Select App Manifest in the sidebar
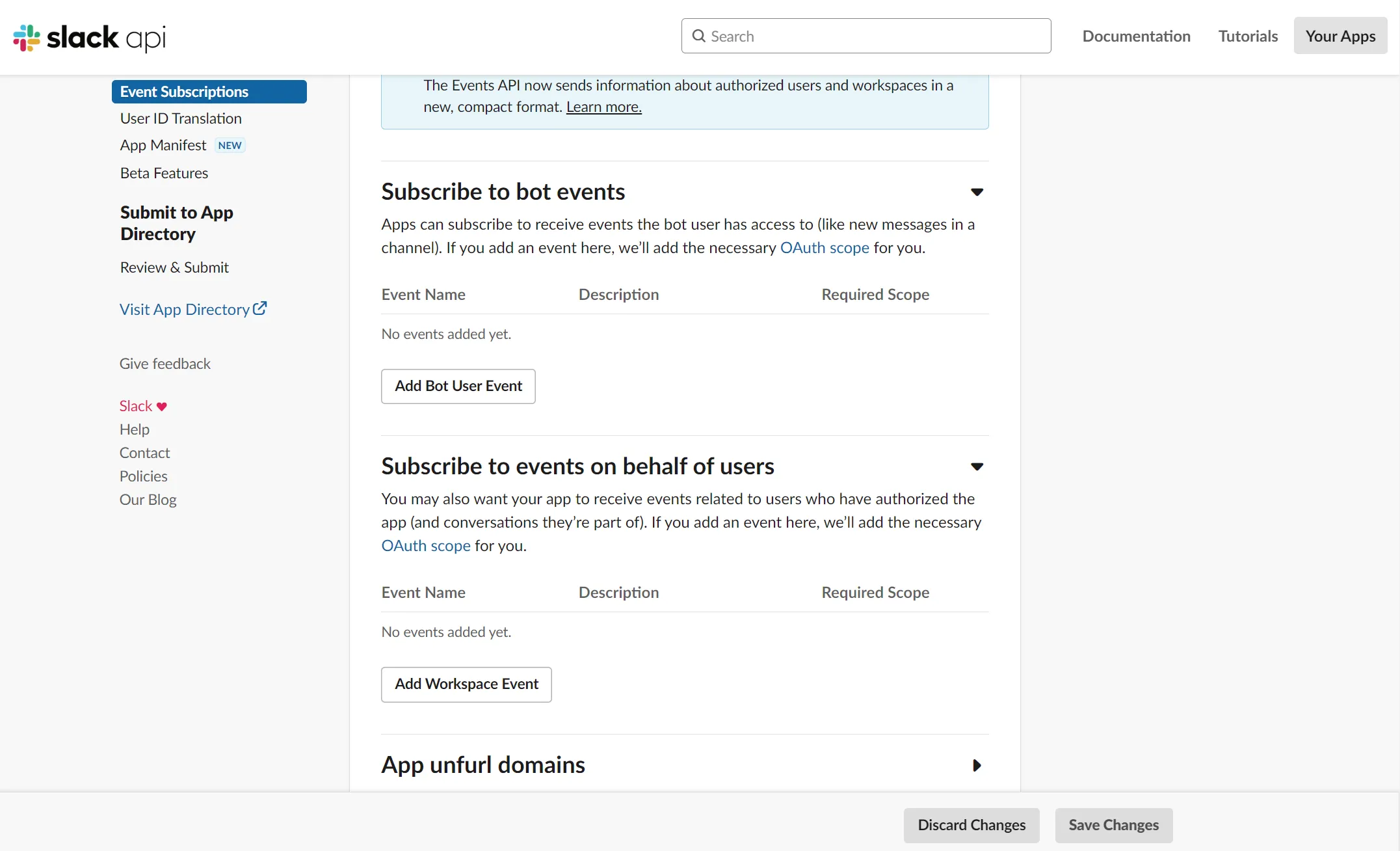Viewport: 1400px width, 851px height. click(163, 145)
